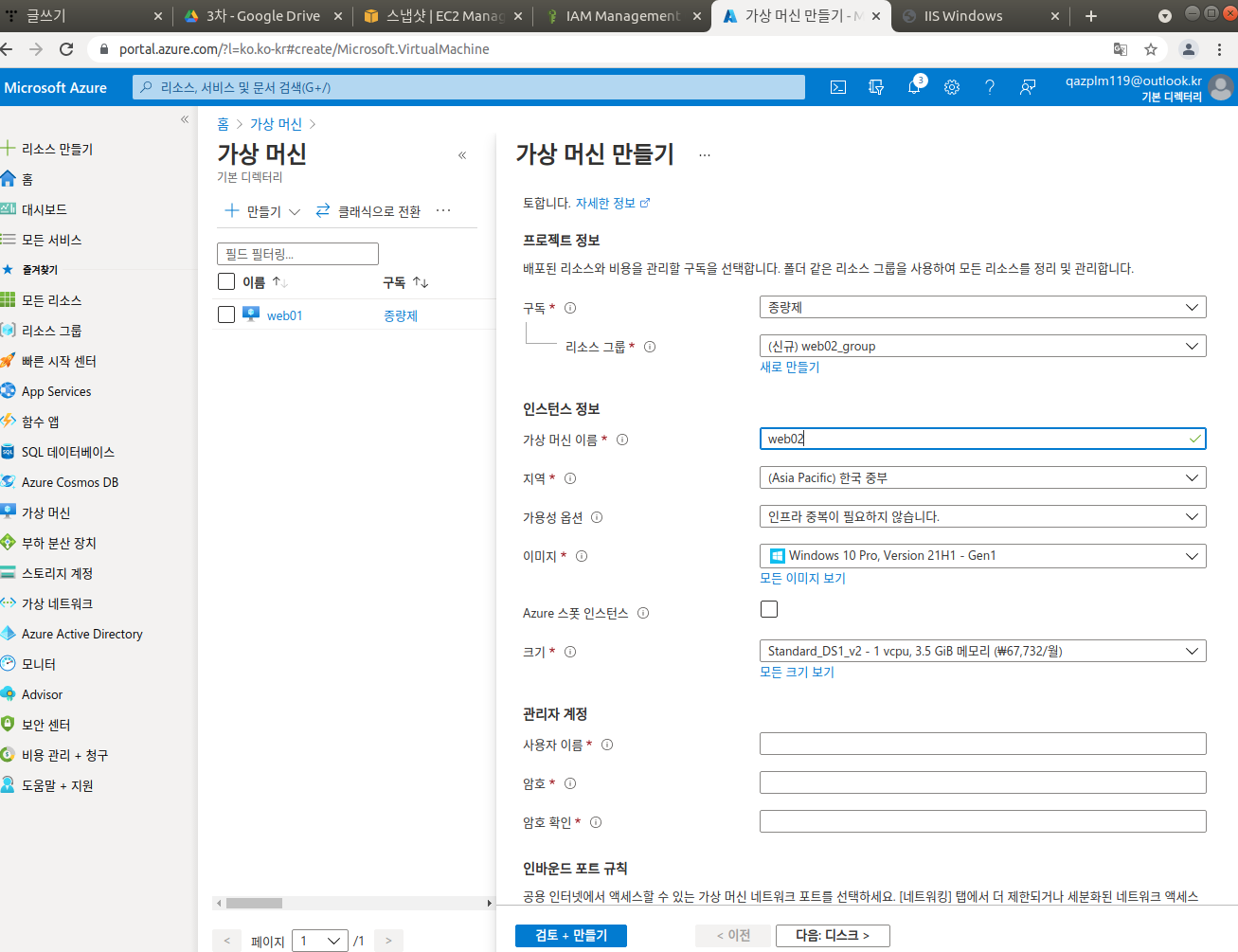The image size is (1238, 952).
Task: Show info tooltip for 가용성 옵션
Action: point(597,517)
